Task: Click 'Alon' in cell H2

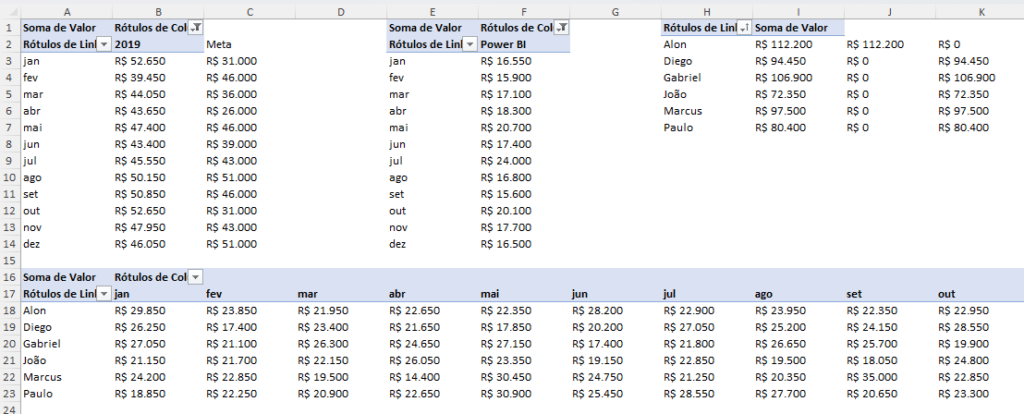Action: [x=675, y=44]
